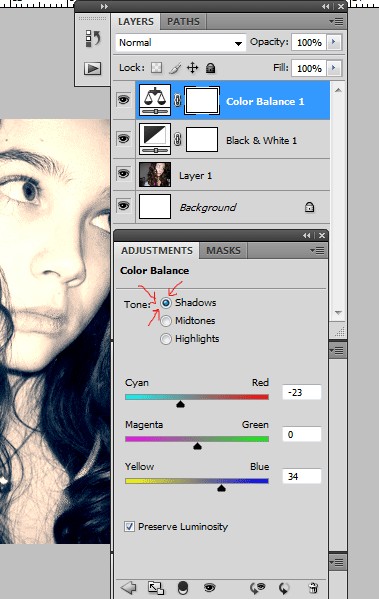379x599 pixels.
Task: Hide the Background layer
Action: point(123,206)
